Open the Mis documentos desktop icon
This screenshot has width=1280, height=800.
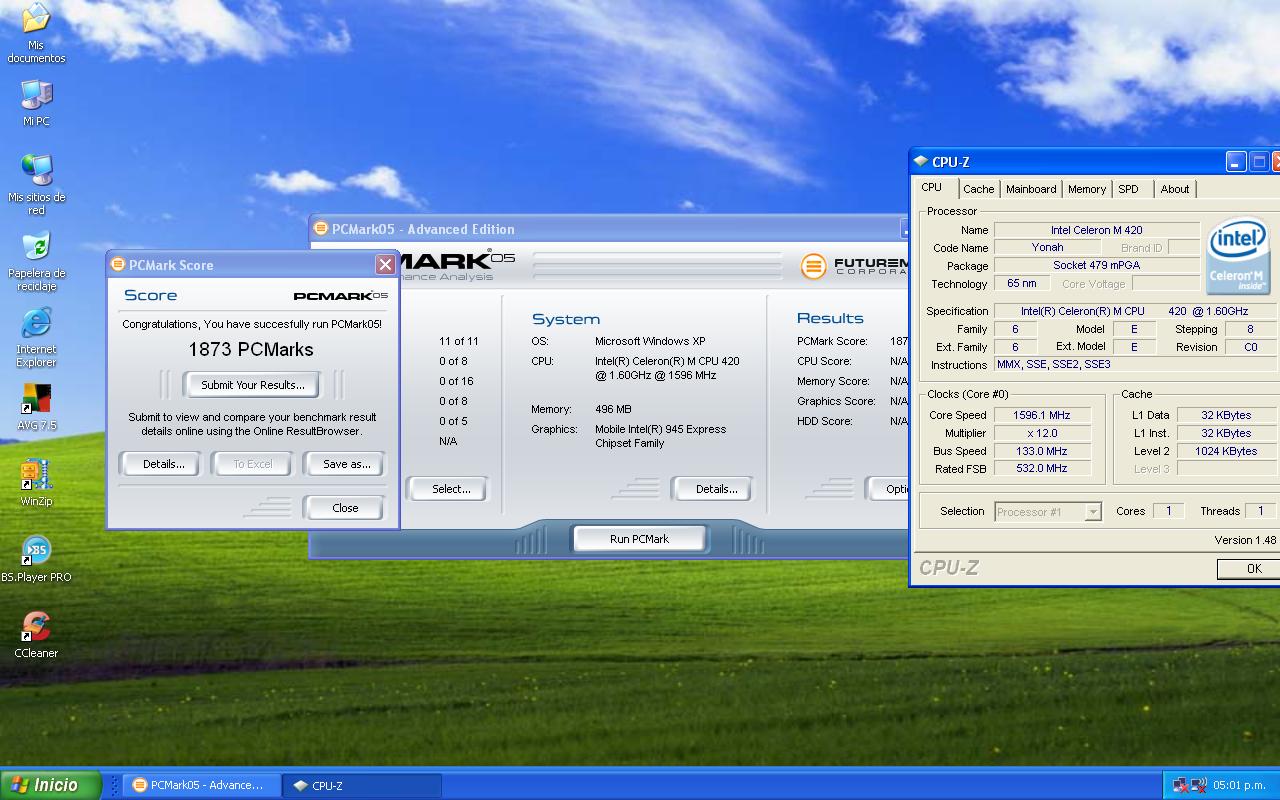coord(36,32)
